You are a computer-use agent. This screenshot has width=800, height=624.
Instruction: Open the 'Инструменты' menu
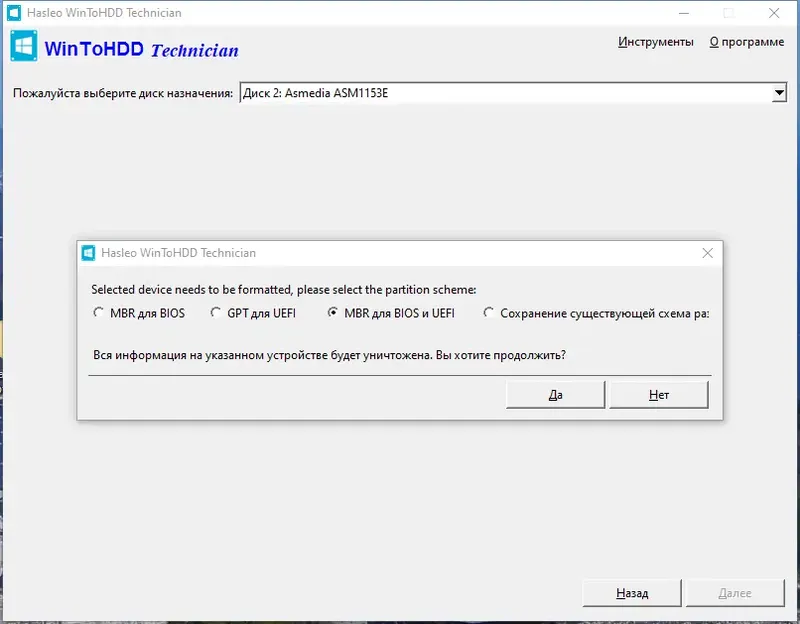(x=656, y=42)
